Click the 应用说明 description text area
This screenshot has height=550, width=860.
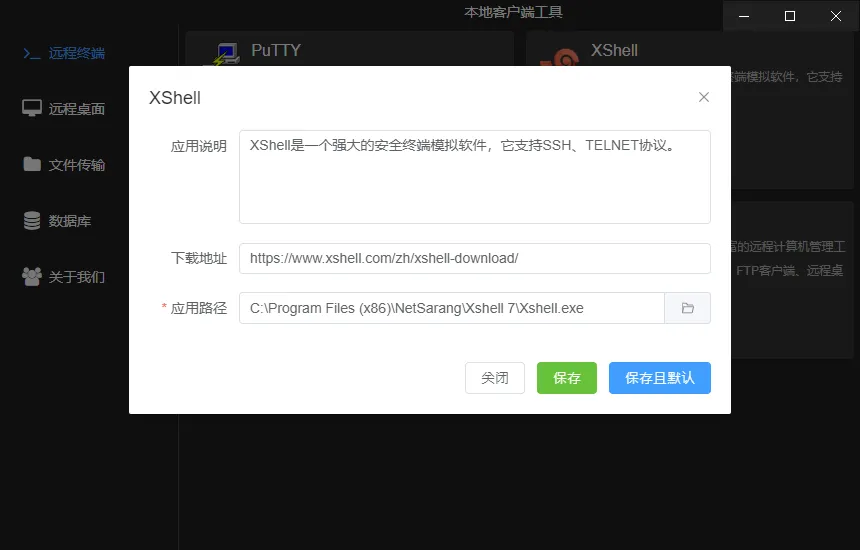(x=475, y=177)
